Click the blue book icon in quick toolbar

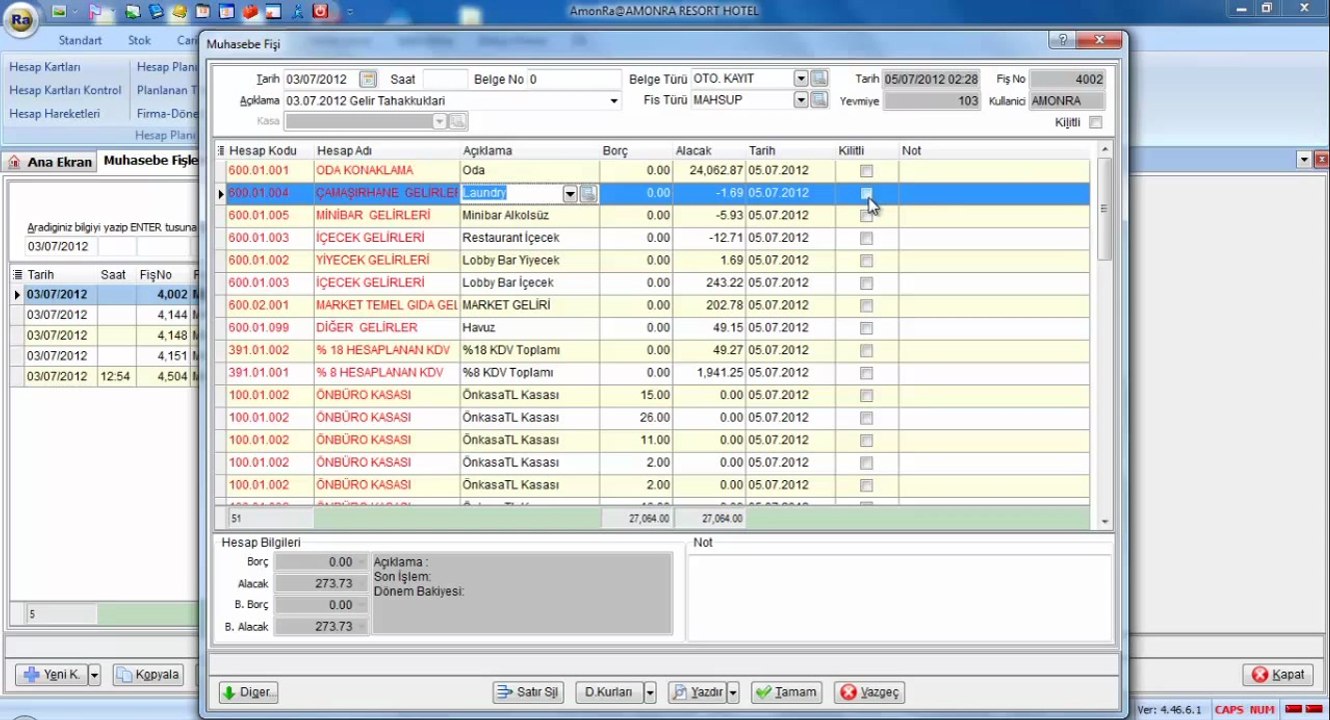[156, 12]
